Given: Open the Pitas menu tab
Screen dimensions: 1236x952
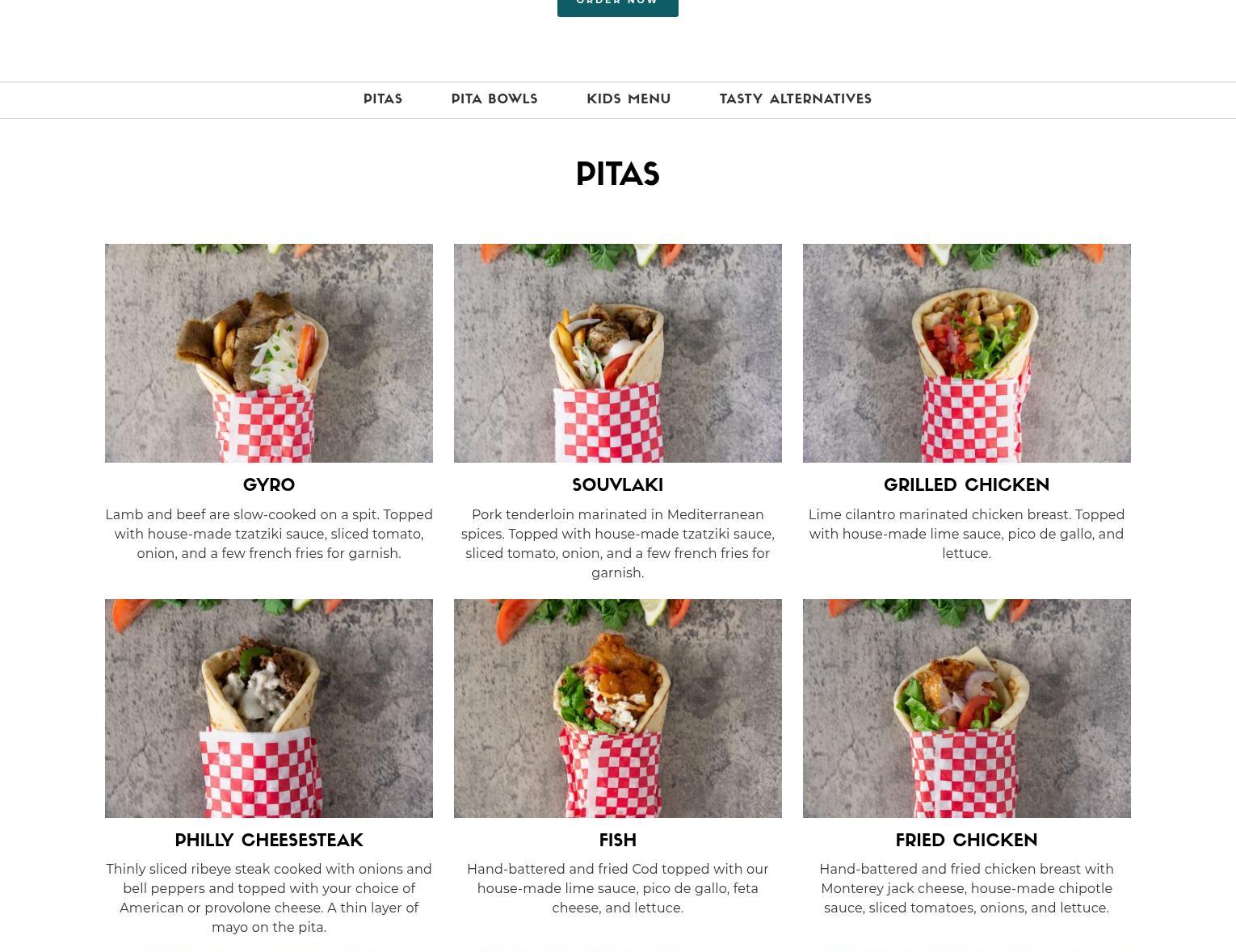Looking at the screenshot, I should point(383,99).
